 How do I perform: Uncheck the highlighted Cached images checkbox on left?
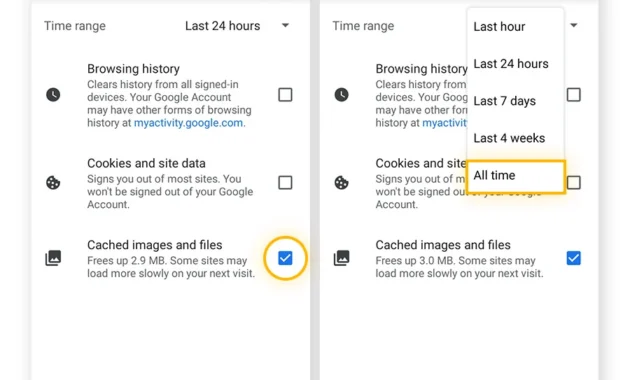[x=285, y=258]
